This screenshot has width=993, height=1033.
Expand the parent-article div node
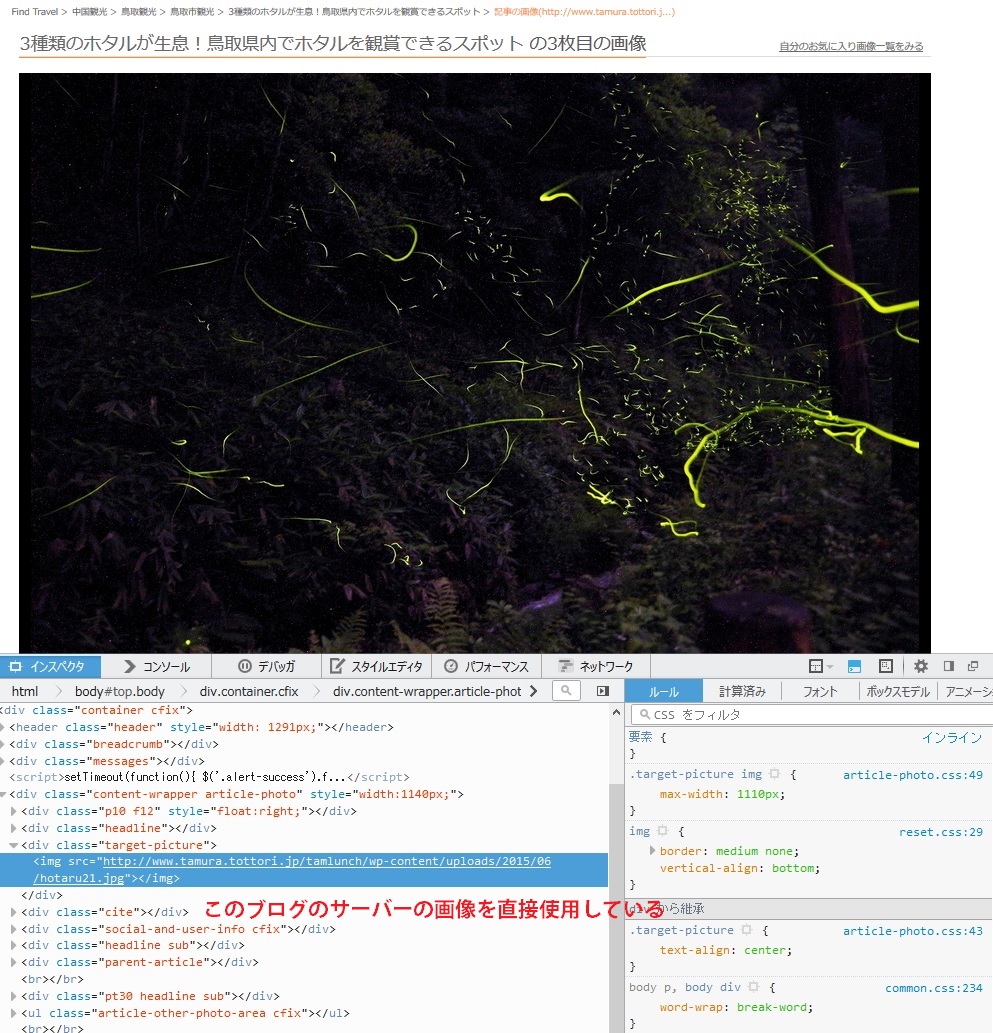tap(14, 962)
